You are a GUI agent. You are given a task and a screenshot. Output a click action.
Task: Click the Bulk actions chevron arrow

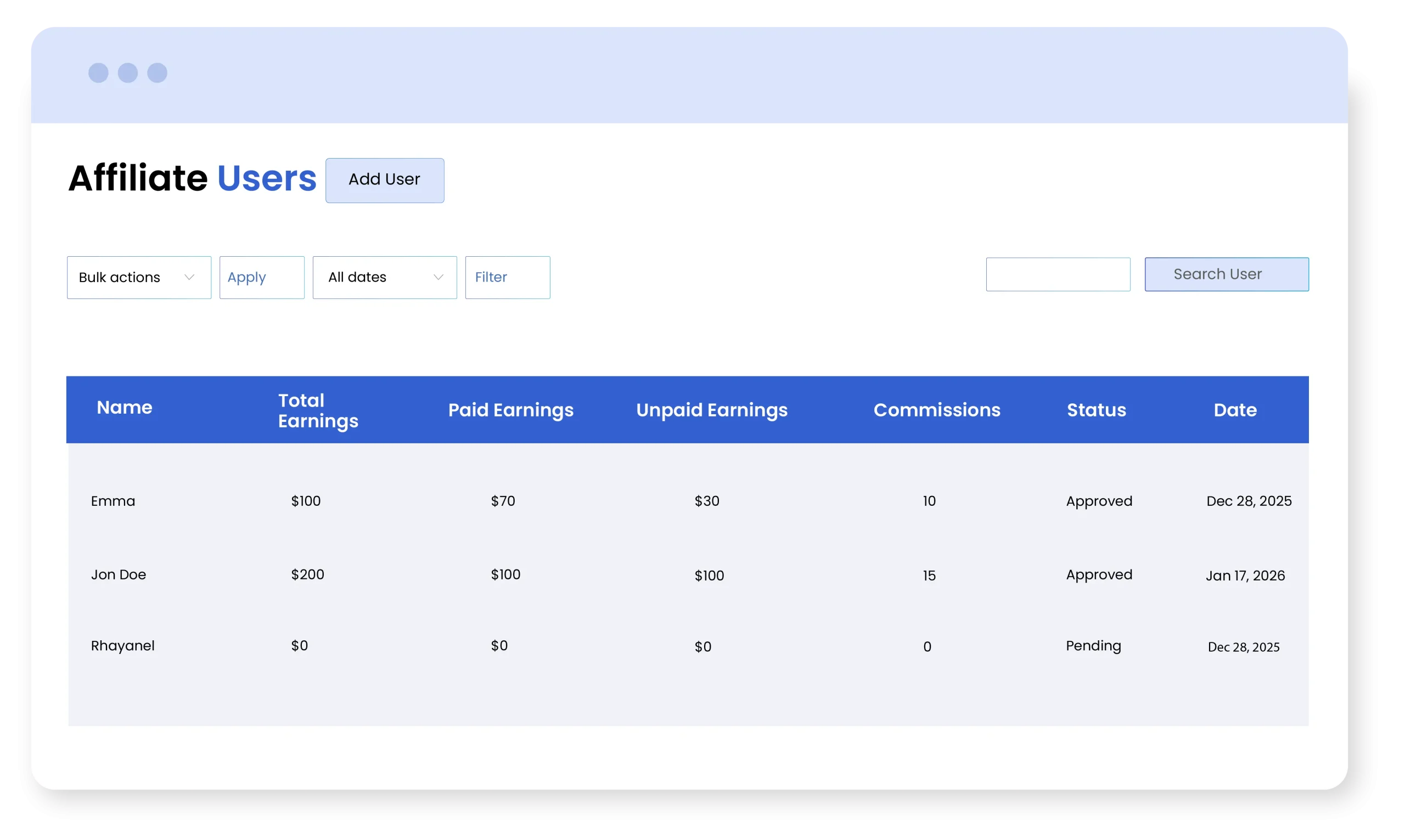point(190,278)
